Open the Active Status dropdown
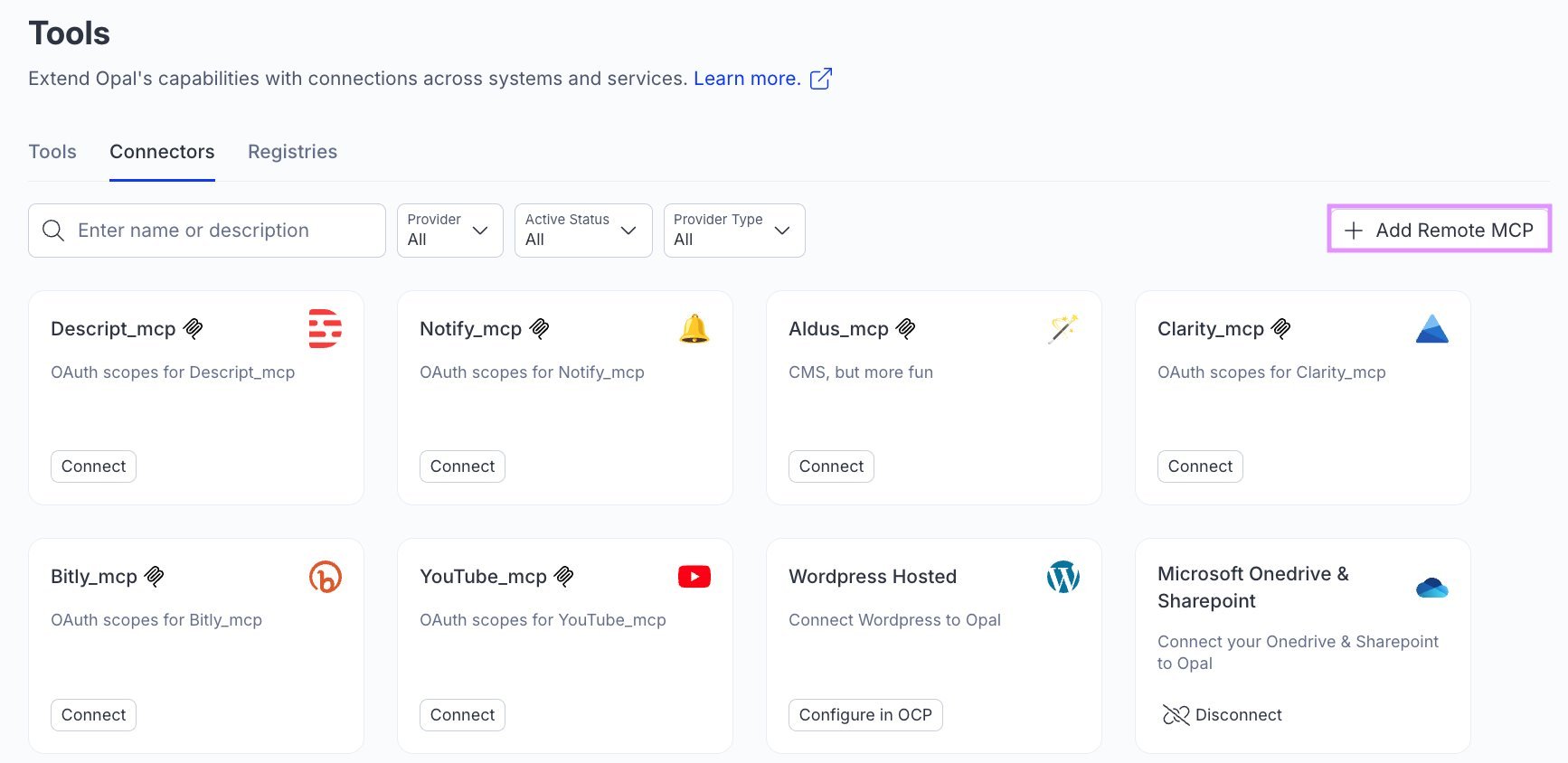The height and width of the screenshot is (763, 1568). tap(582, 231)
